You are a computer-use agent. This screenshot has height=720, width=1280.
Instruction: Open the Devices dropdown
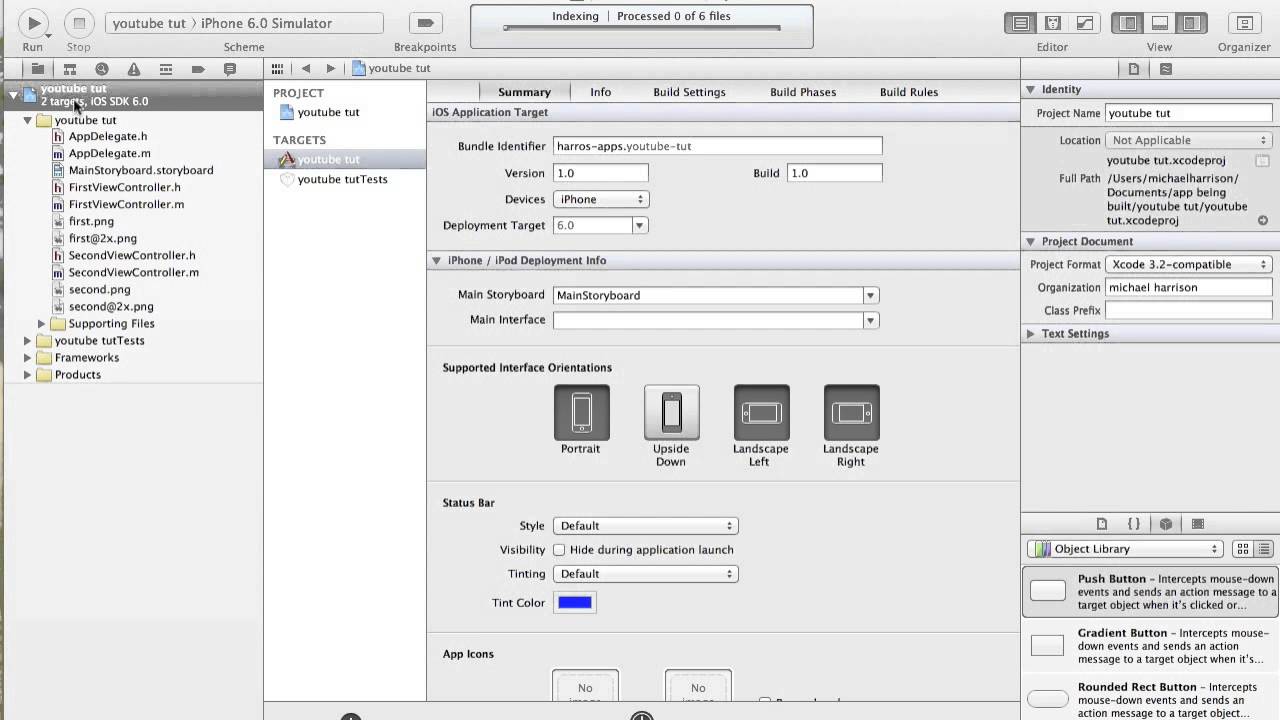[x=601, y=199]
